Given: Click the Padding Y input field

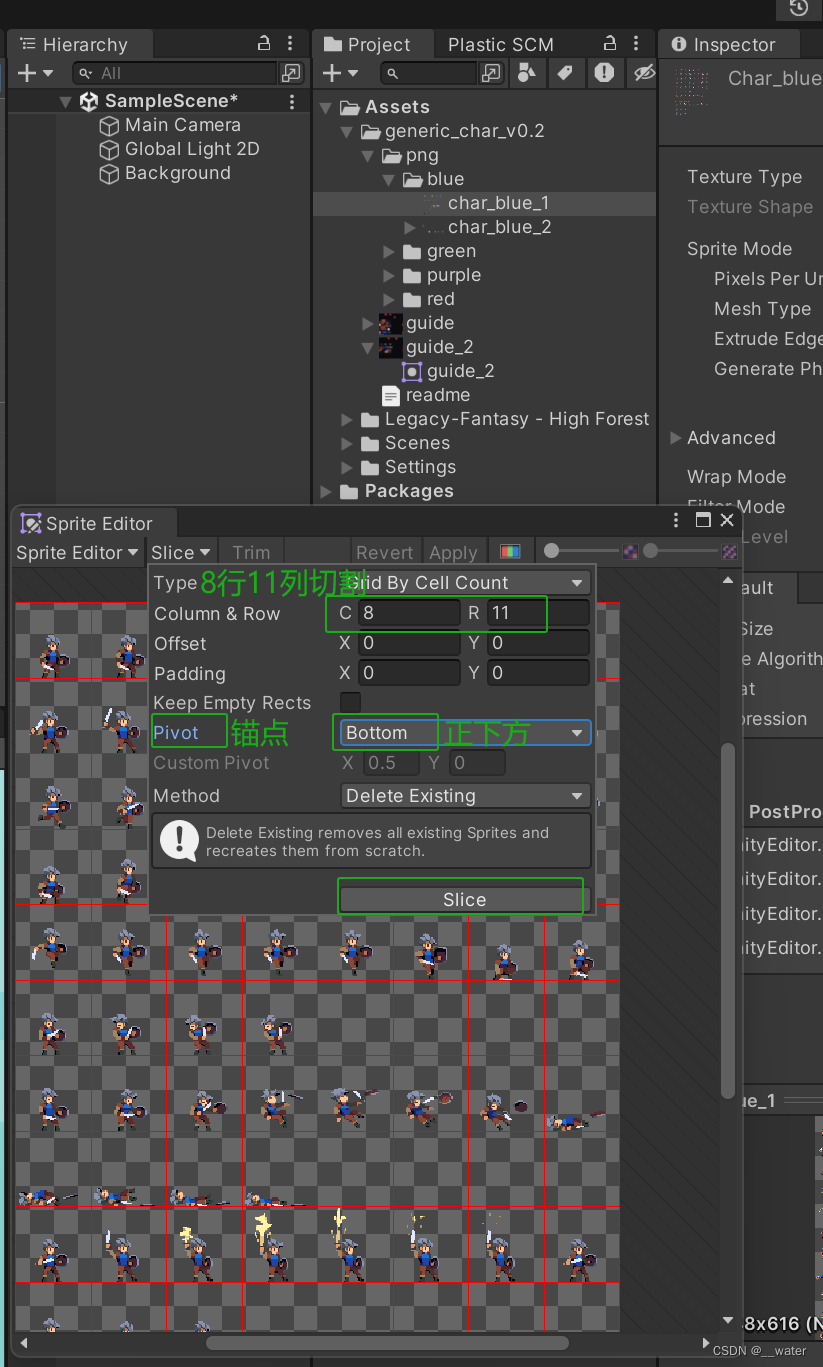Looking at the screenshot, I should (x=538, y=674).
